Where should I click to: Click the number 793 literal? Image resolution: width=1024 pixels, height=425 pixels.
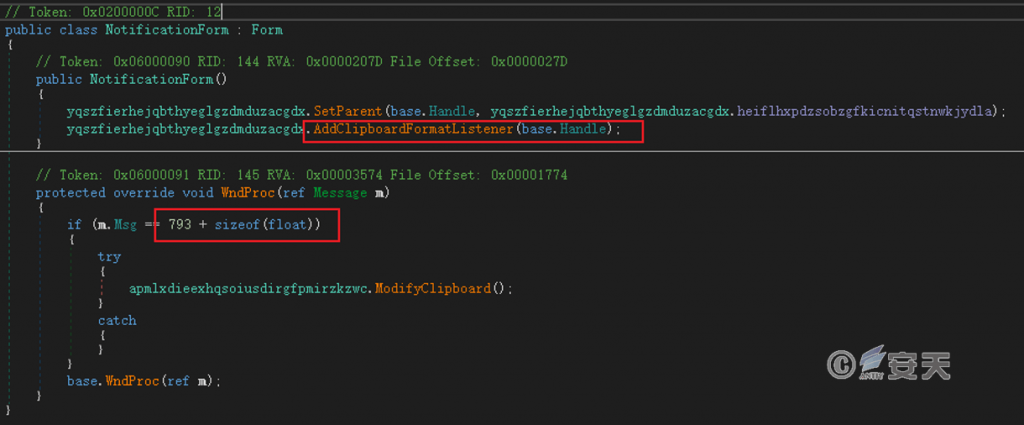(x=180, y=225)
